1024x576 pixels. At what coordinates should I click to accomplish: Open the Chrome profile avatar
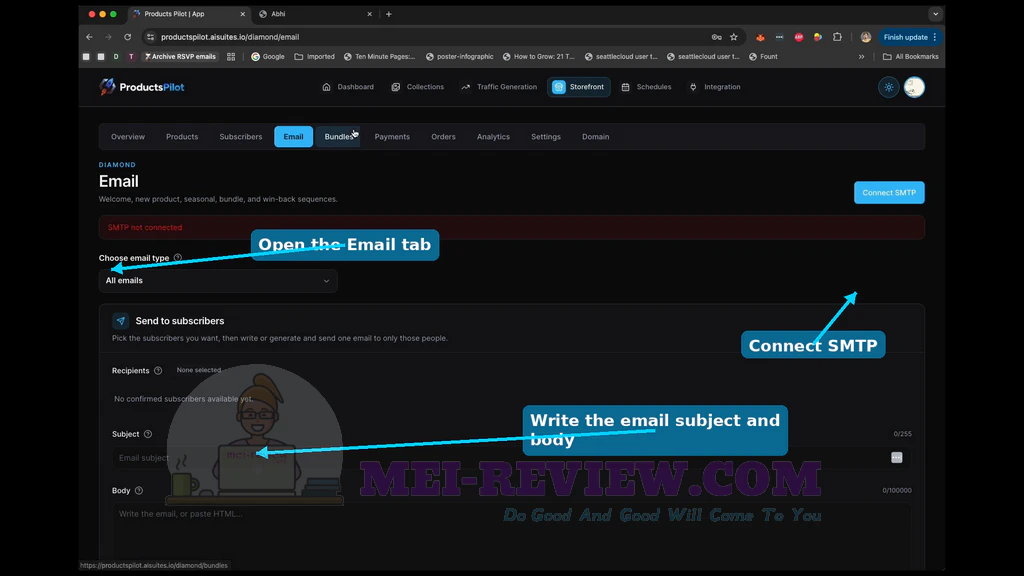pyautogui.click(x=866, y=37)
